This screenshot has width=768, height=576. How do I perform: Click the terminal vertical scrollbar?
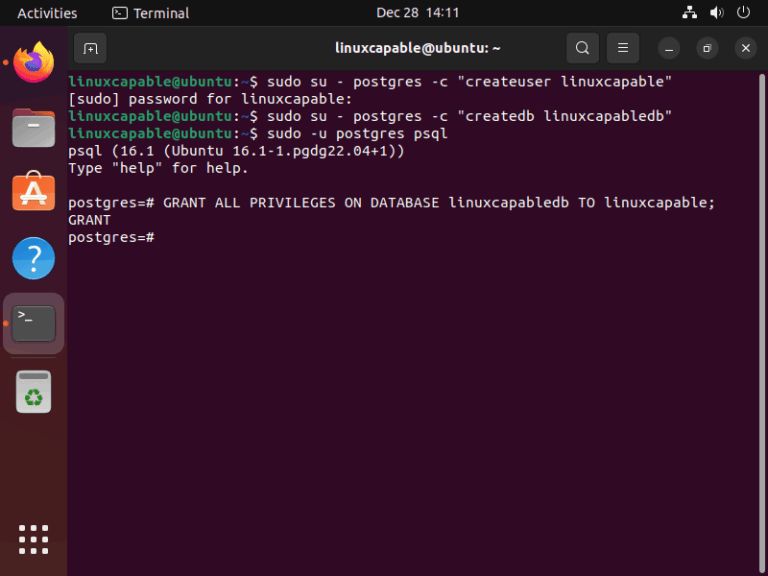click(762, 323)
